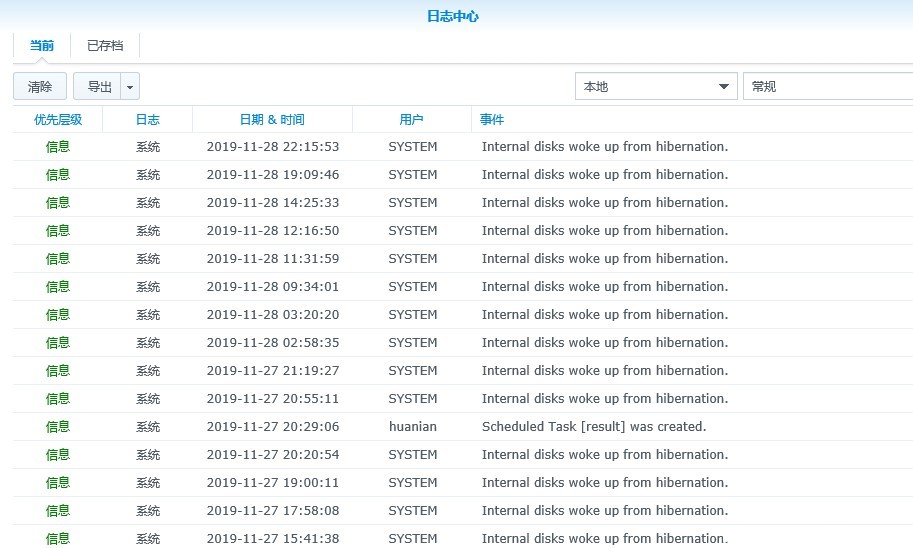The height and width of the screenshot is (548, 913).
Task: Select log entry at 2019-11-27 21:19:27
Action: pos(272,371)
